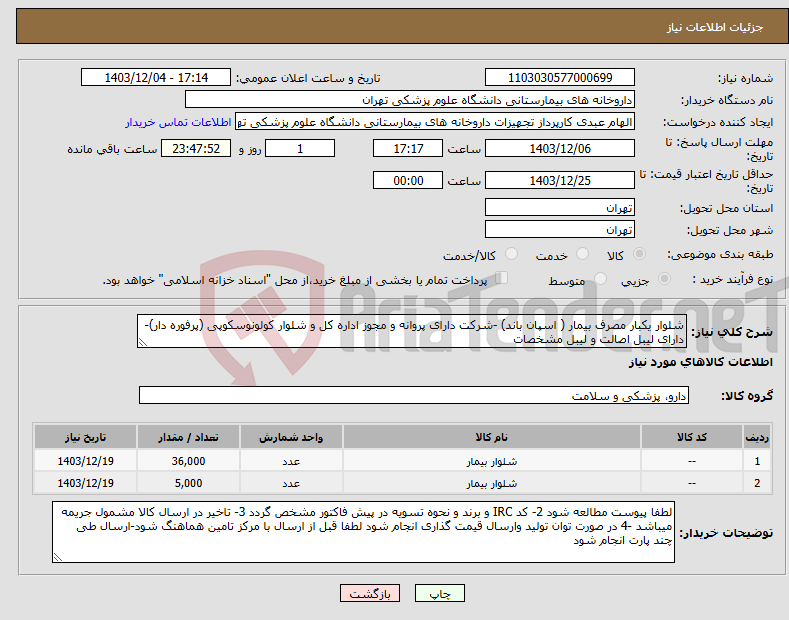Click the تاریخ نیاز column header
789x620 pixels.
[x=85, y=437]
